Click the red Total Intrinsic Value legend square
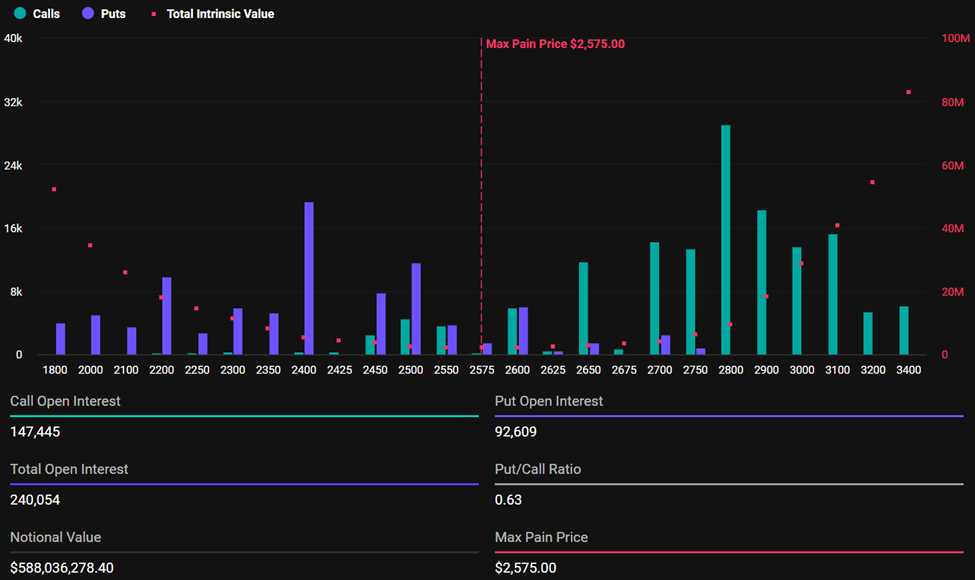The image size is (975, 580). click(153, 14)
